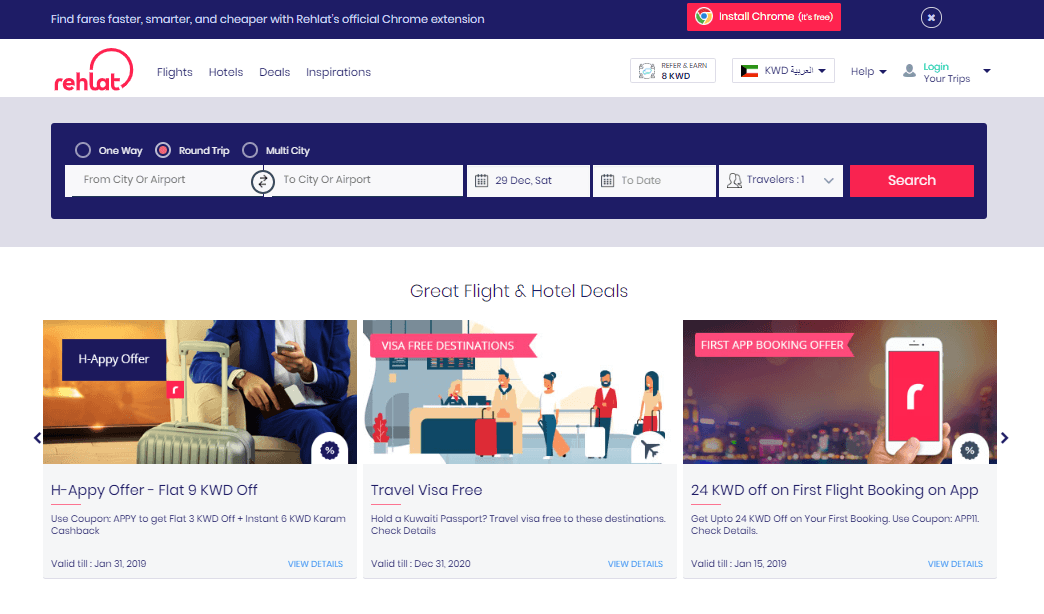Click the From City Or Airport field
Viewport: 1044px width, 614px height.
point(160,180)
